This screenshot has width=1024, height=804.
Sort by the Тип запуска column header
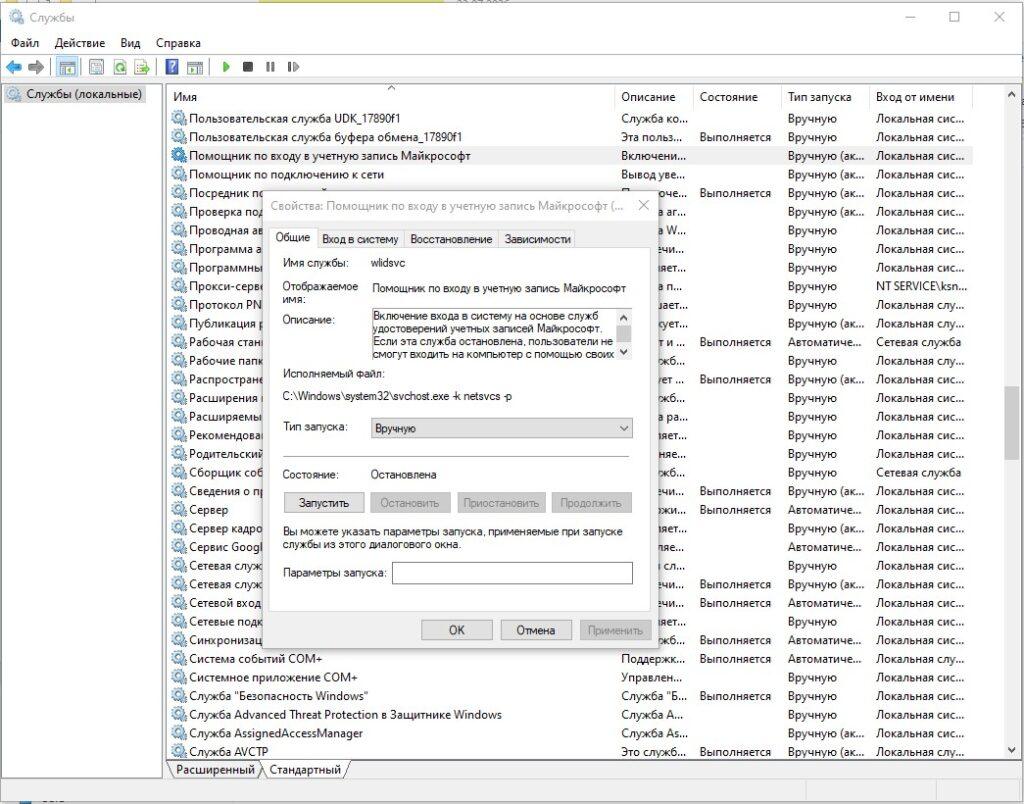pyautogui.click(x=825, y=97)
